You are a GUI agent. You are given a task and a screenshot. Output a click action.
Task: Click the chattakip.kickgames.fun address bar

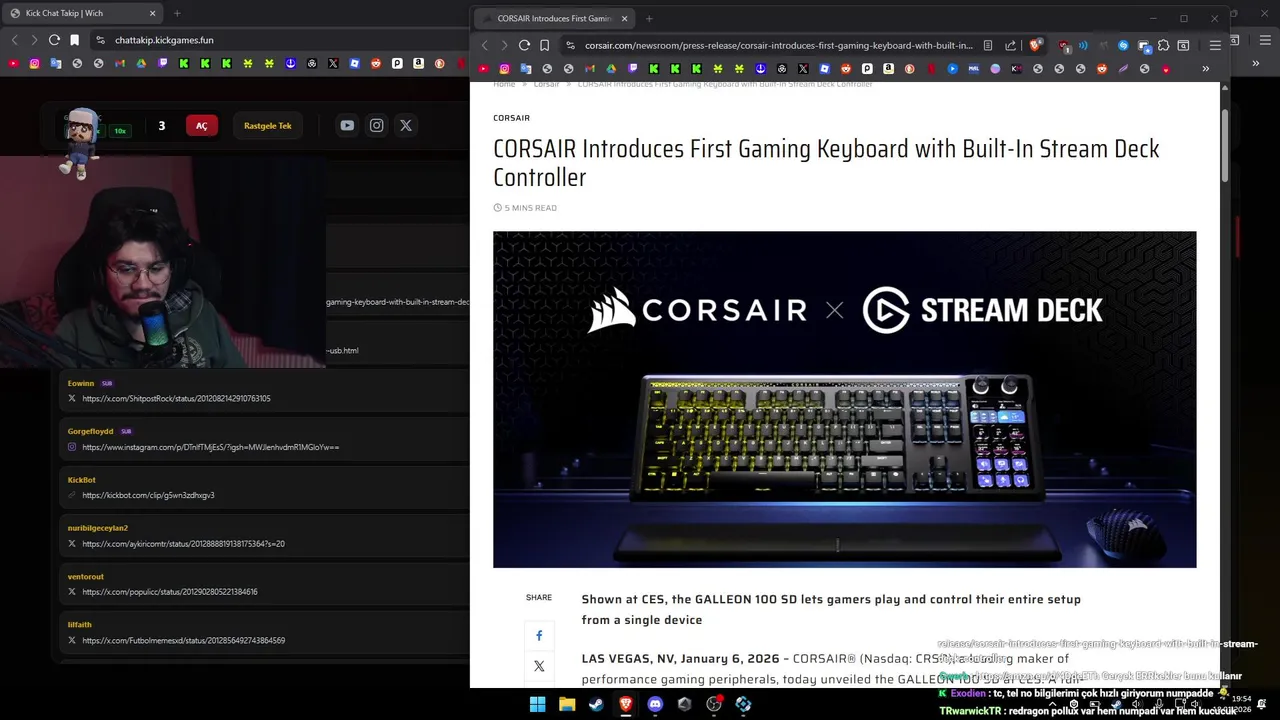(280, 40)
